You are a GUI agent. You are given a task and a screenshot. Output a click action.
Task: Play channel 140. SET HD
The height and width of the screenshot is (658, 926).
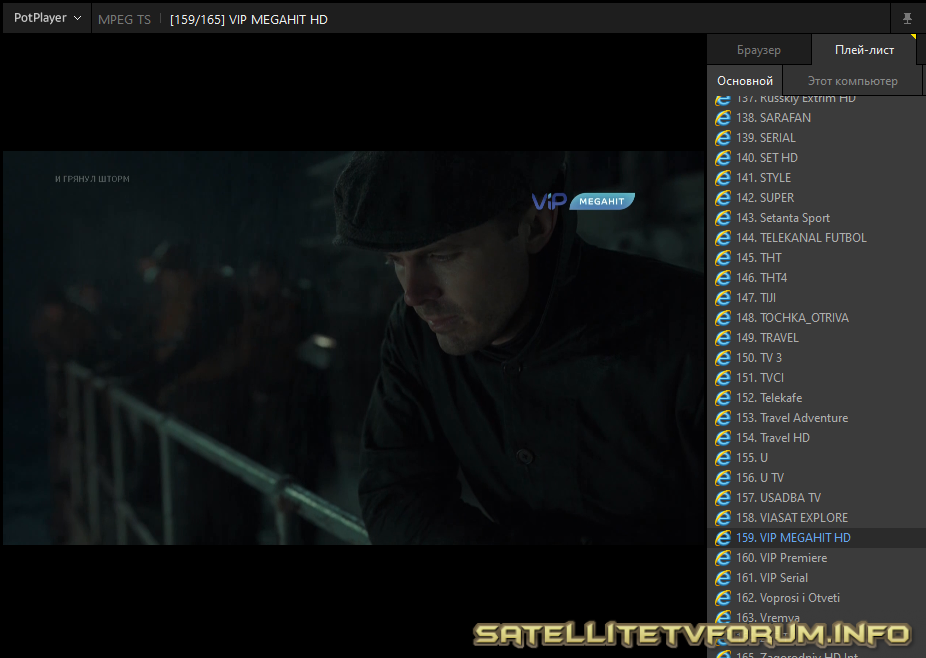(x=816, y=158)
